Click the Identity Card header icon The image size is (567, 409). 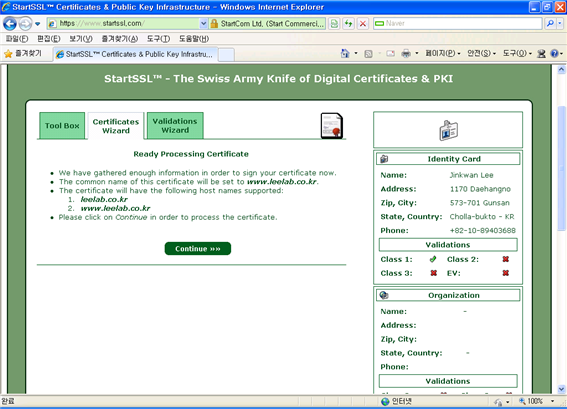[x=384, y=159]
